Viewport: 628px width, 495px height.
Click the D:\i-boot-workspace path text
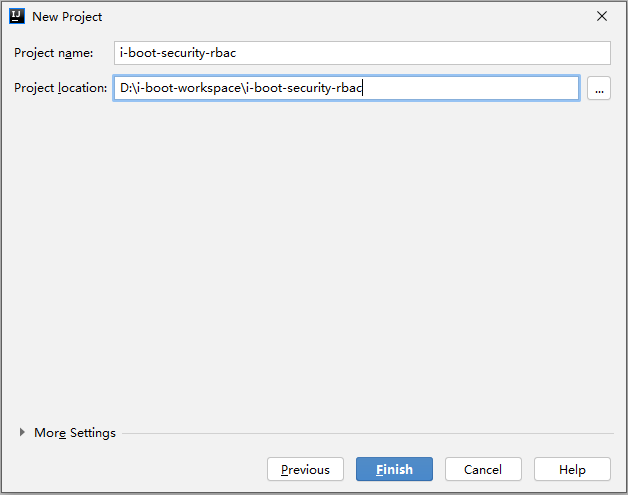(180, 89)
